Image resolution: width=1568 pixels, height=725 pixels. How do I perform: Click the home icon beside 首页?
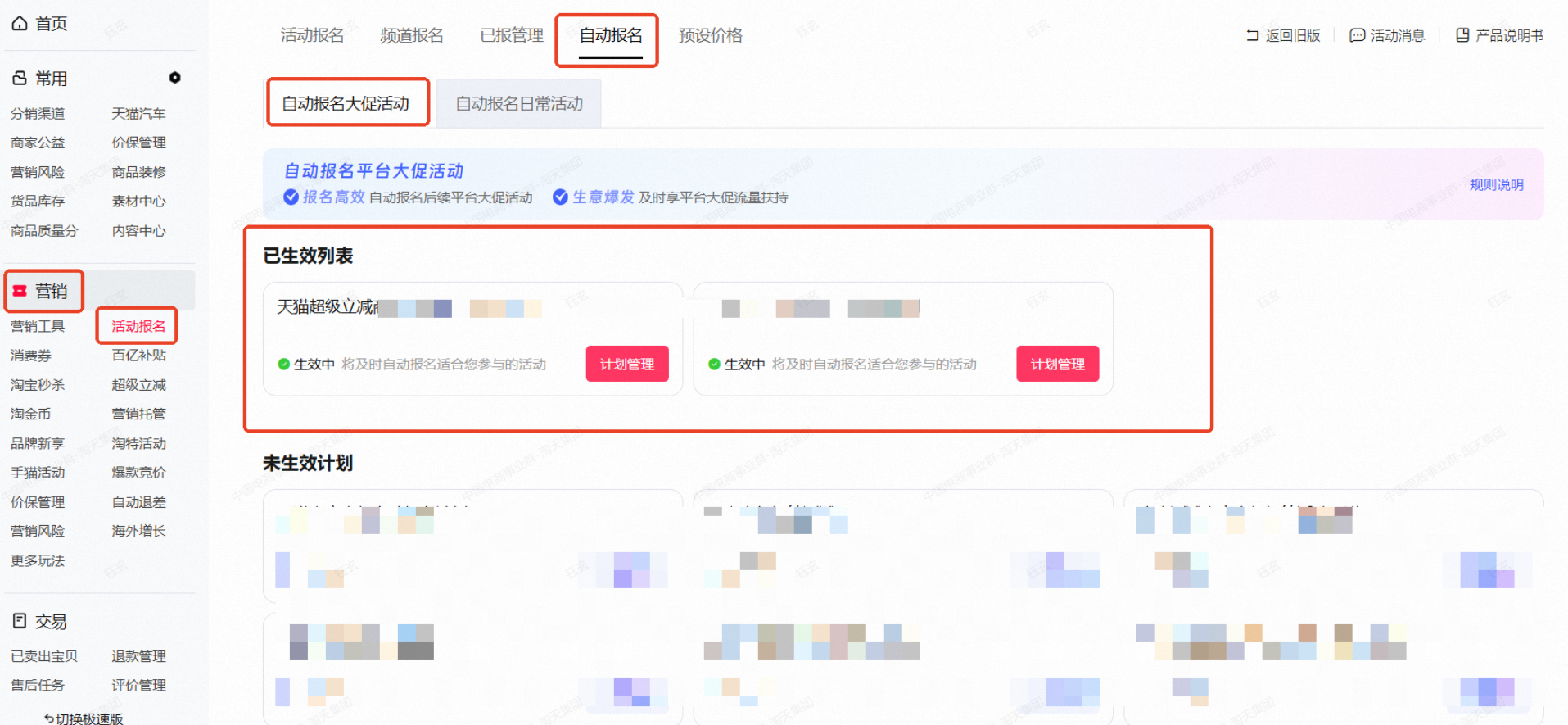click(20, 23)
